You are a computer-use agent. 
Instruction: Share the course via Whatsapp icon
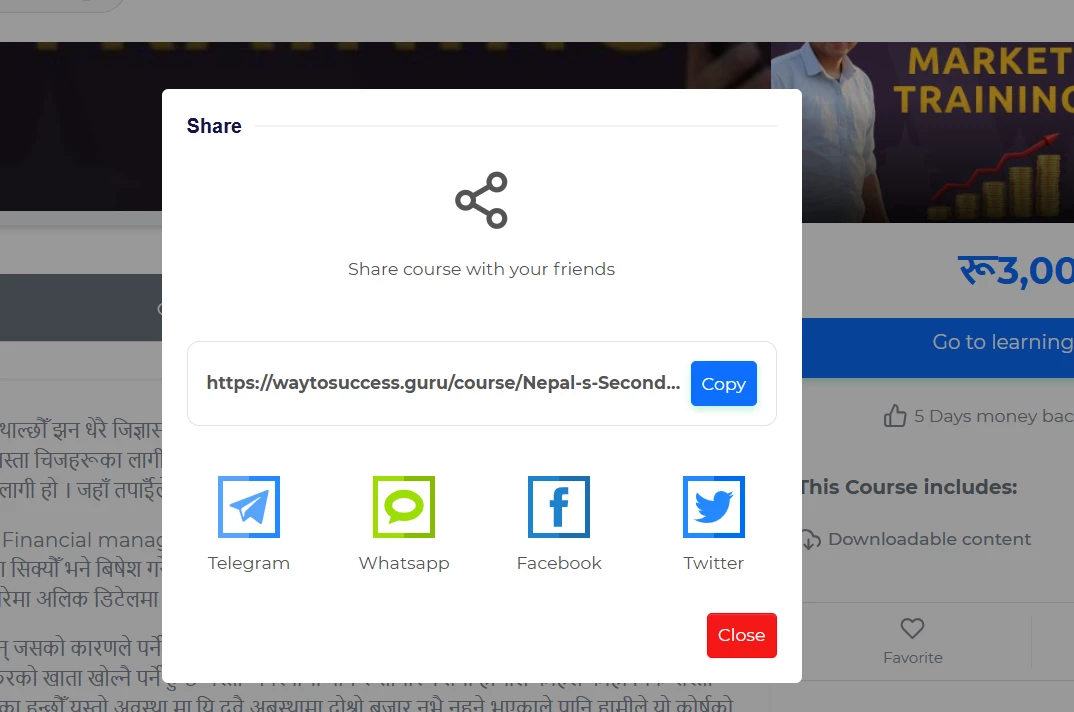click(404, 507)
